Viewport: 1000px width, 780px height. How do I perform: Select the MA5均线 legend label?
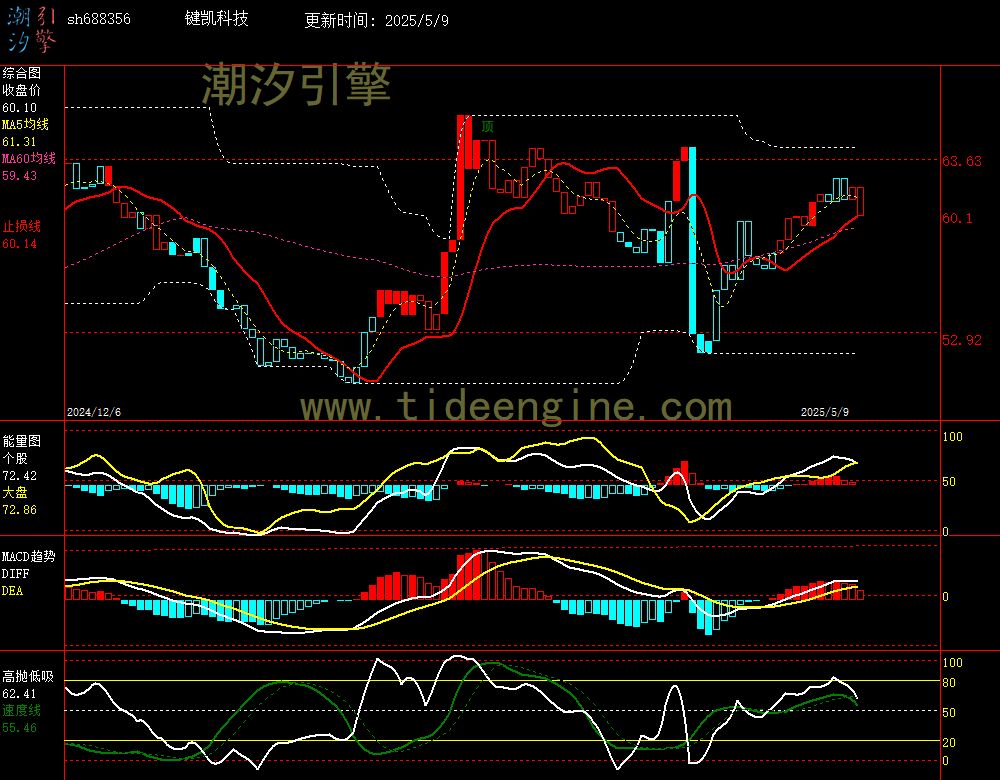pos(25,124)
